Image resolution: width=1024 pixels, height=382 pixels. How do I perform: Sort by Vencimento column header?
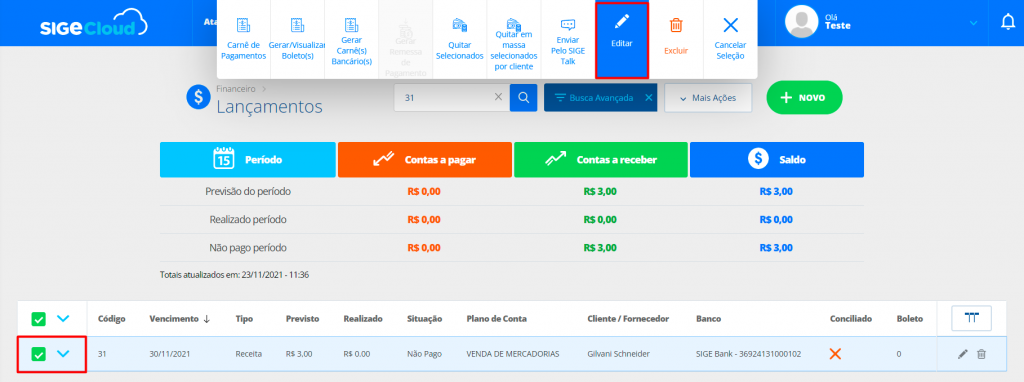[x=180, y=319]
